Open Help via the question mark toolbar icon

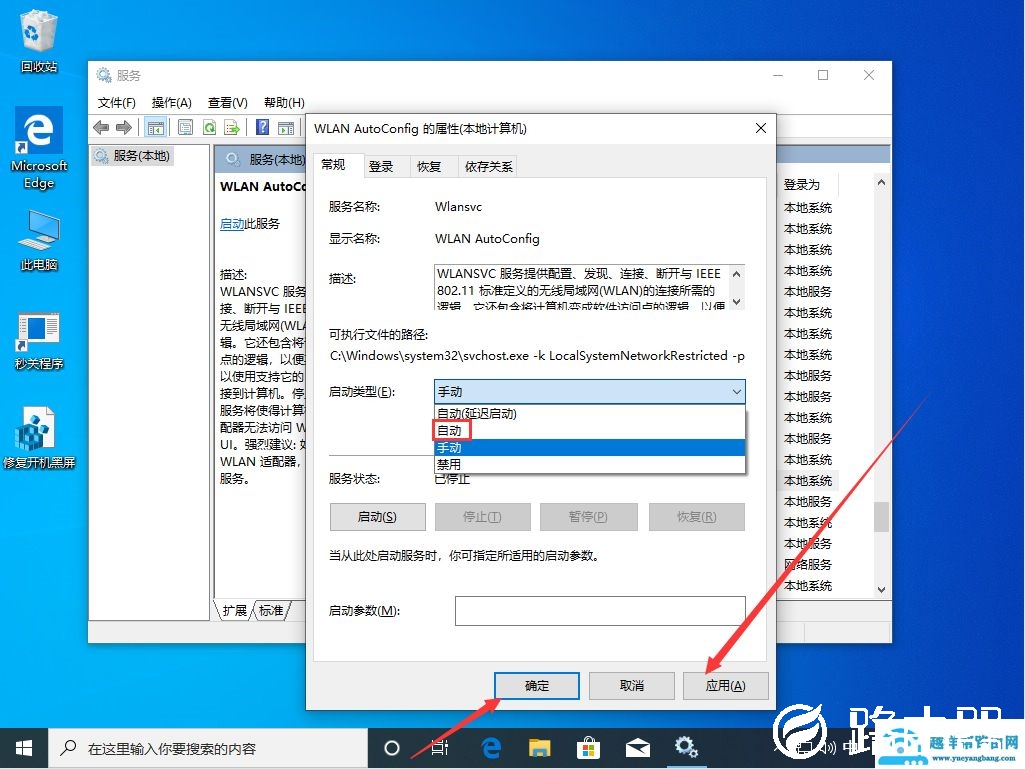click(x=261, y=128)
